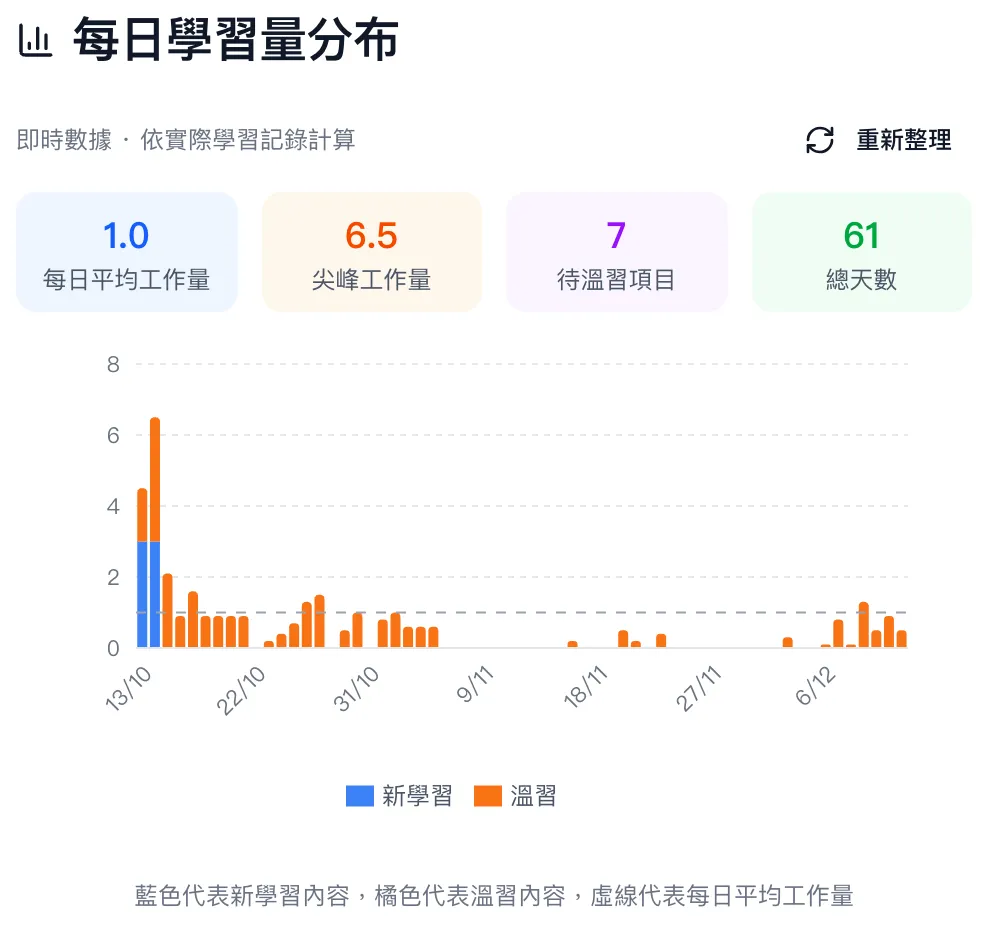Click the 13/10 x-axis date label
The width and height of the screenshot is (988, 928).
tap(129, 689)
